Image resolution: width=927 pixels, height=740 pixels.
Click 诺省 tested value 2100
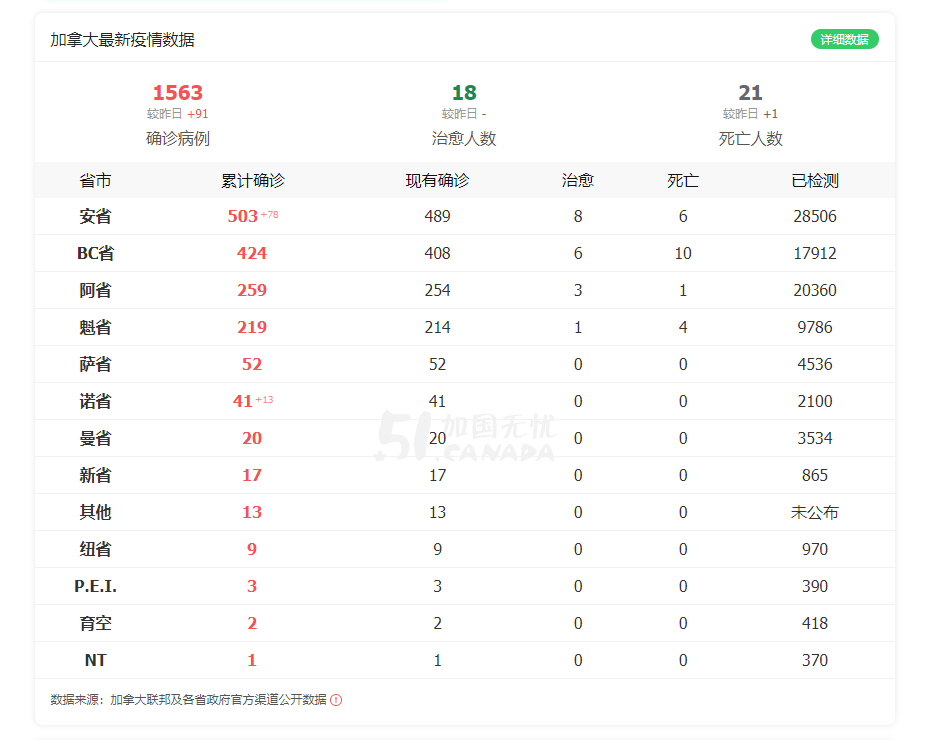point(815,401)
